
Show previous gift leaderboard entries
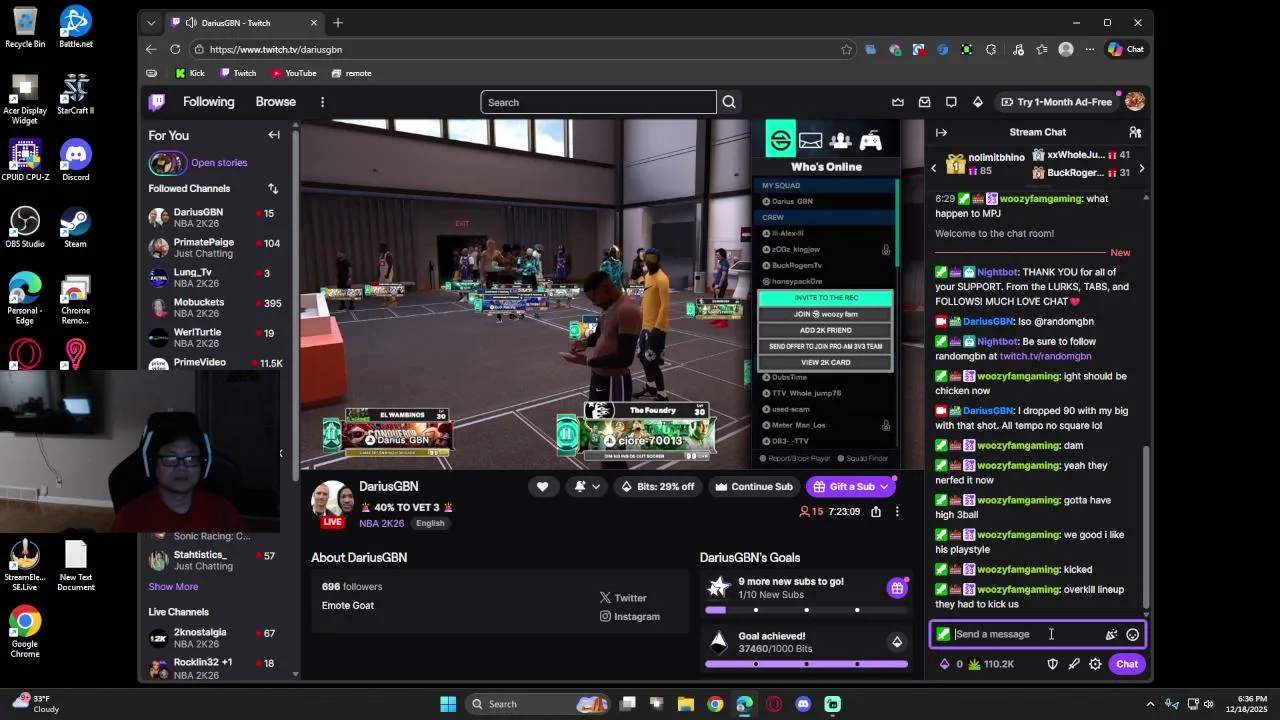tap(934, 169)
